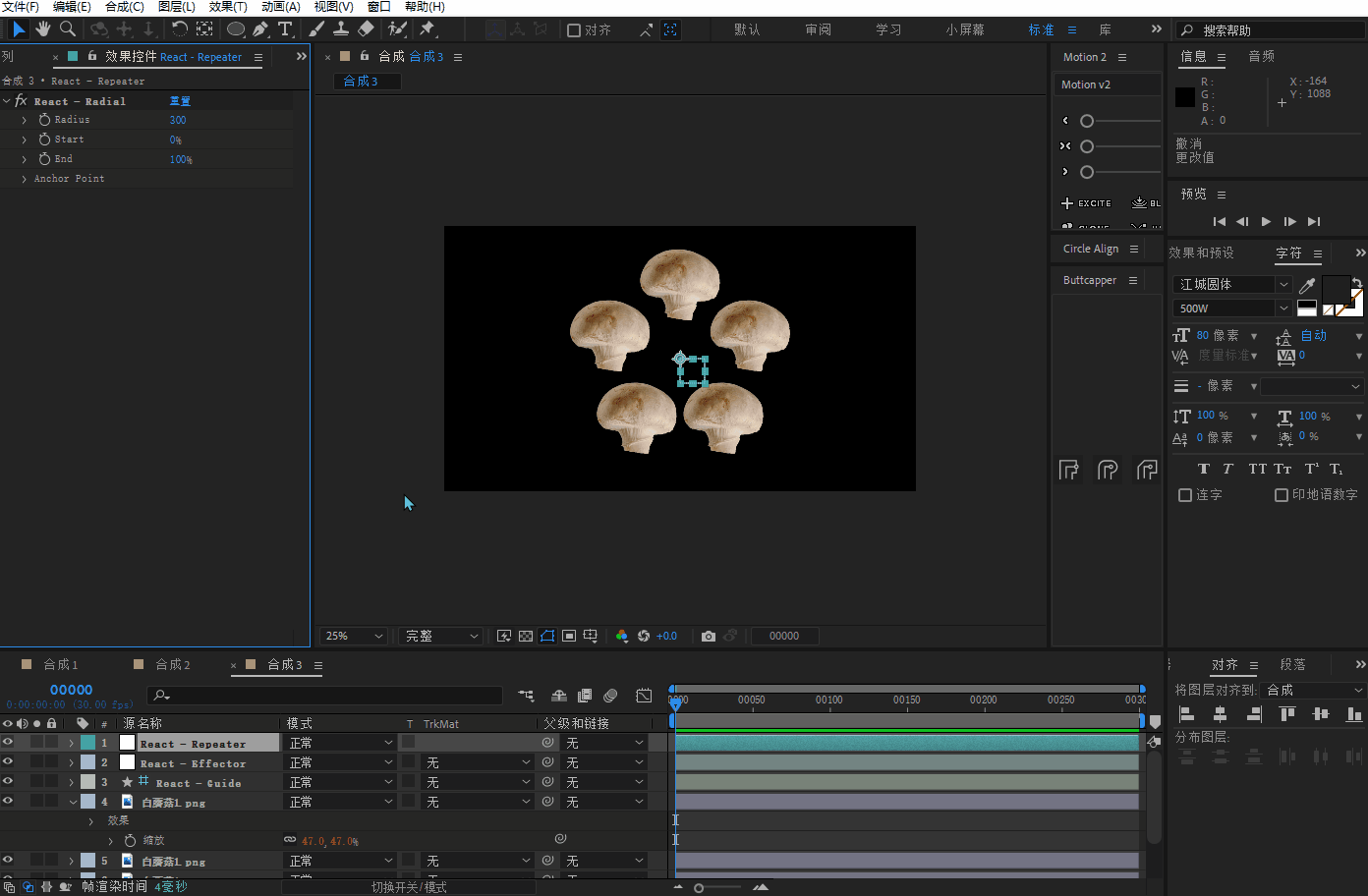The width and height of the screenshot is (1368, 896).
Task: Open the 江城圆体 font family dropdown
Action: pos(1233,284)
